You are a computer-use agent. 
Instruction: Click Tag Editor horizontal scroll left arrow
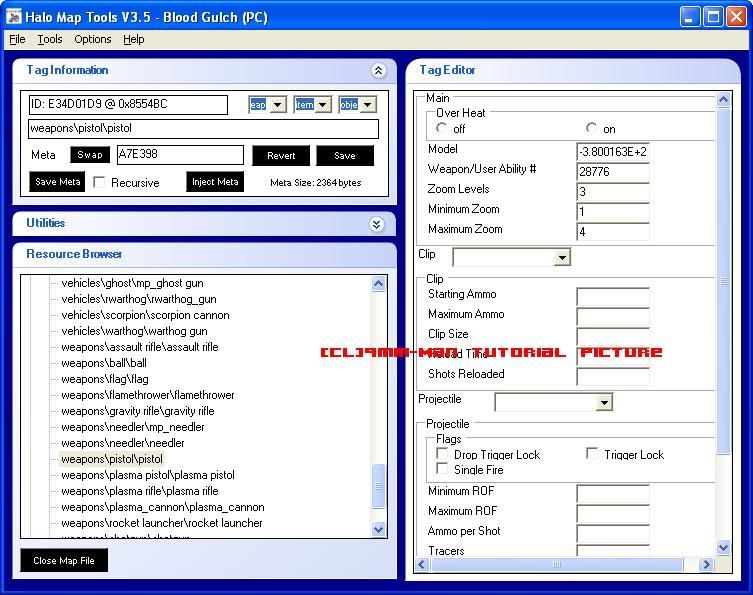[x=422, y=564]
